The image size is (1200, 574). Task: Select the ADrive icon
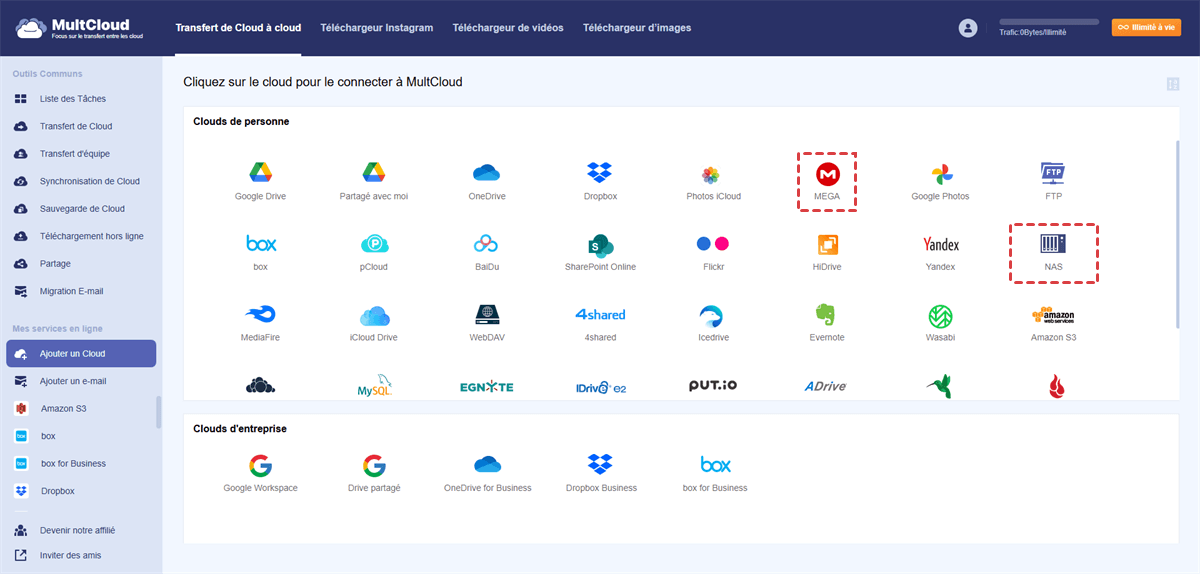827,387
